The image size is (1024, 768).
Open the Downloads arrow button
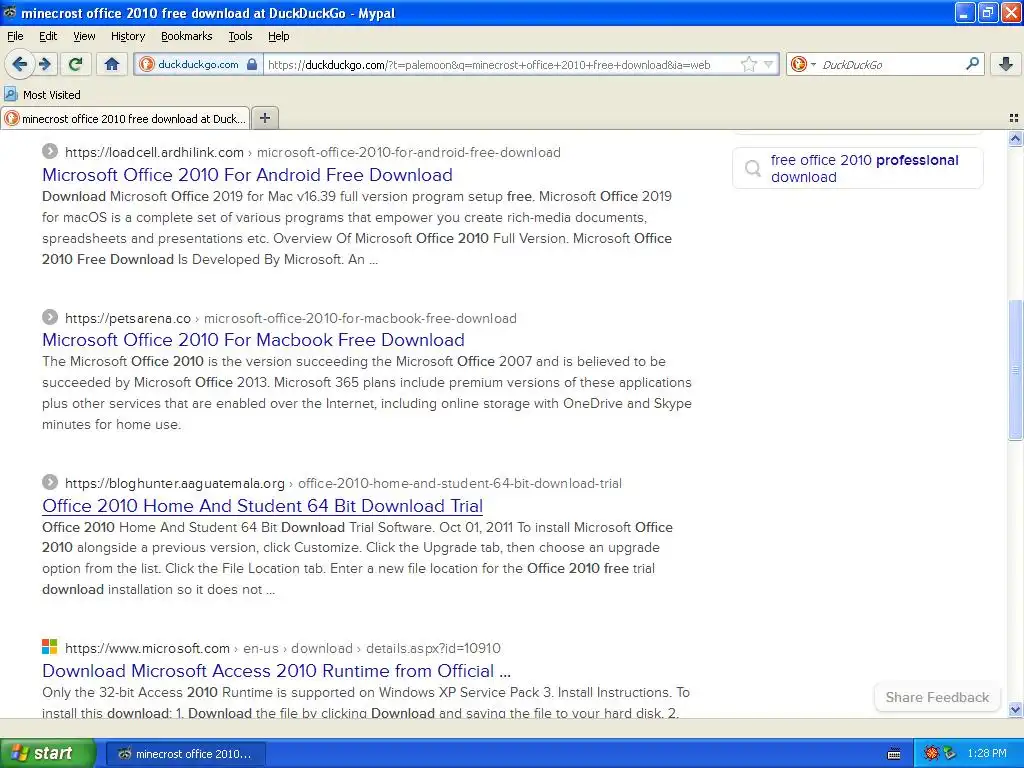[x=1006, y=64]
